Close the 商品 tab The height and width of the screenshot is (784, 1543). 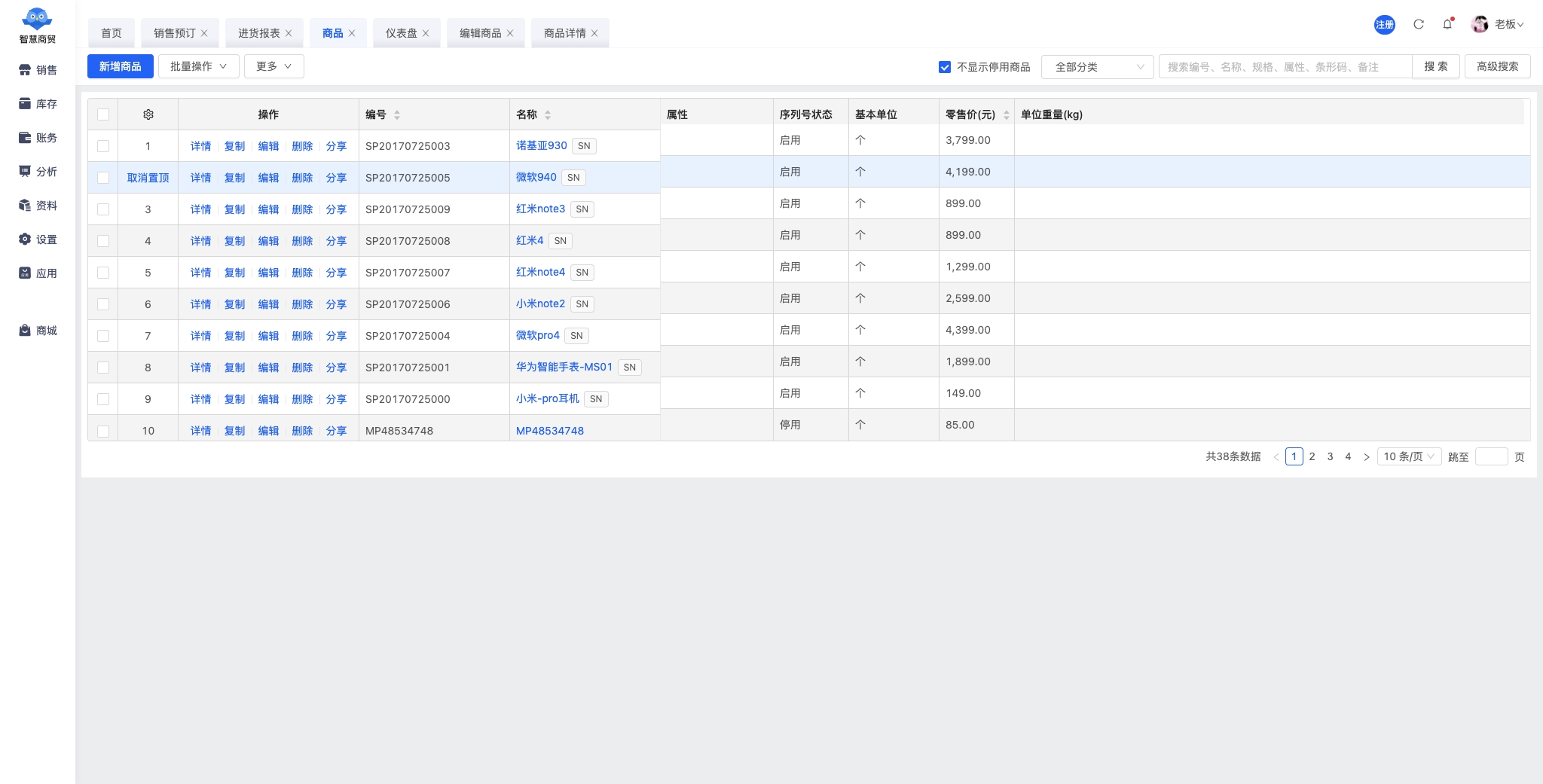tap(352, 33)
